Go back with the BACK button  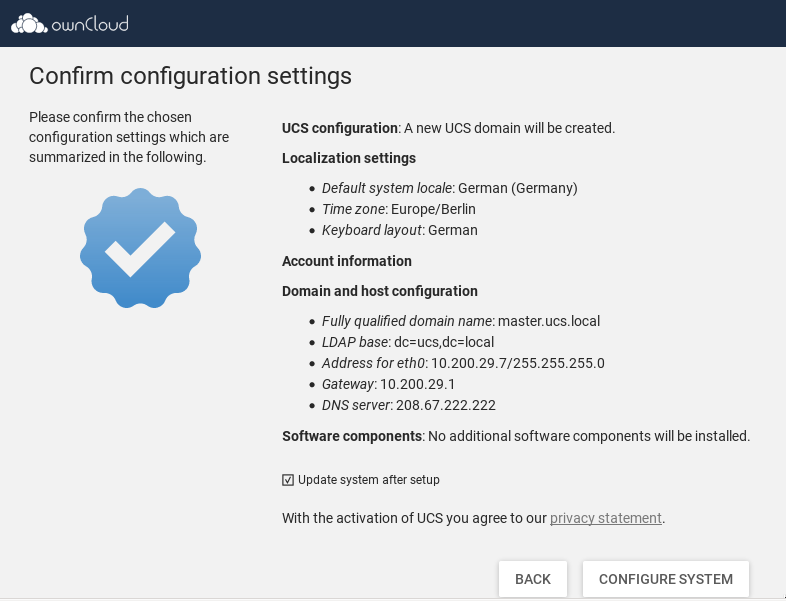(x=532, y=579)
